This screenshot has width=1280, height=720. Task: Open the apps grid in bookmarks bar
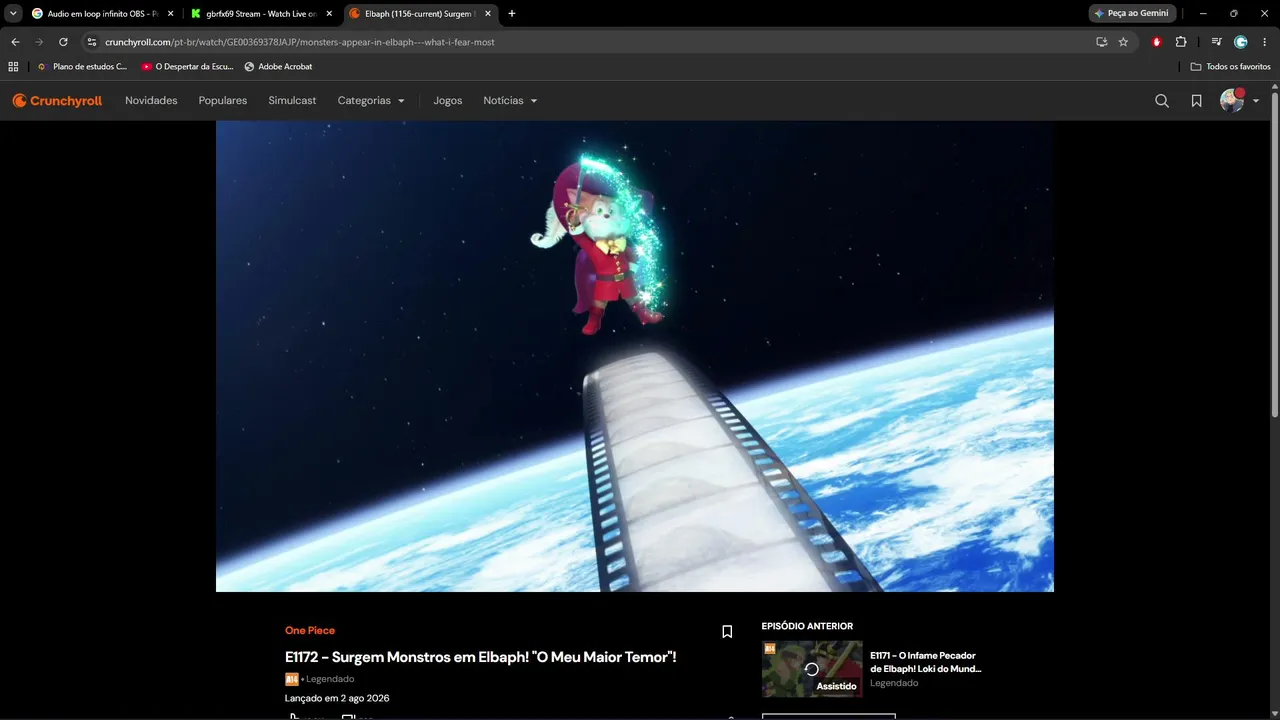(x=13, y=66)
